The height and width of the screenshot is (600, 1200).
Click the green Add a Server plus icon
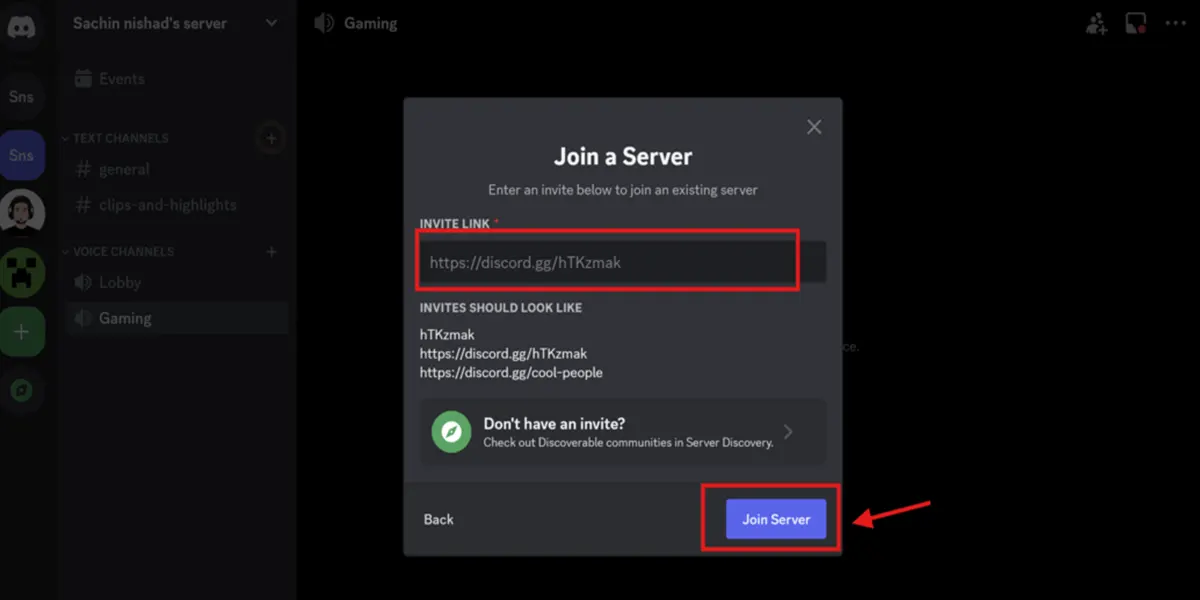21,331
